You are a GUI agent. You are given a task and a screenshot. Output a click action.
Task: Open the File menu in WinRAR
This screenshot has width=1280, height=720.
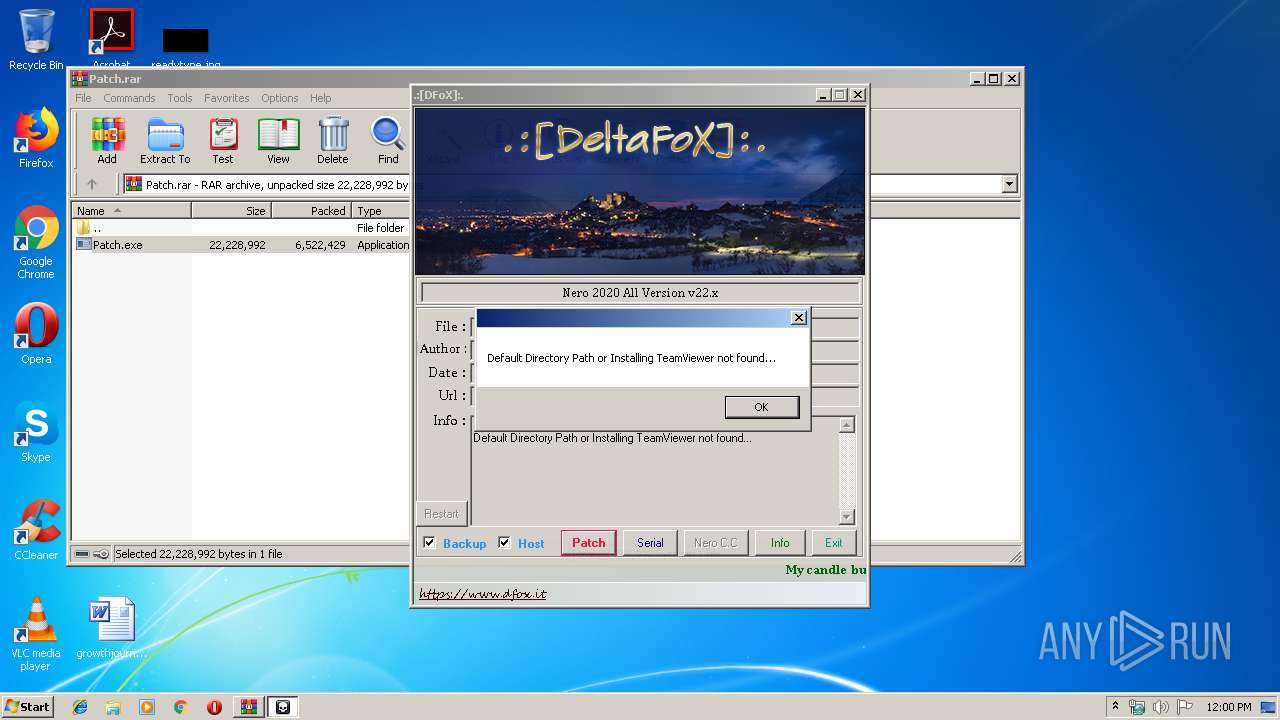coord(83,98)
